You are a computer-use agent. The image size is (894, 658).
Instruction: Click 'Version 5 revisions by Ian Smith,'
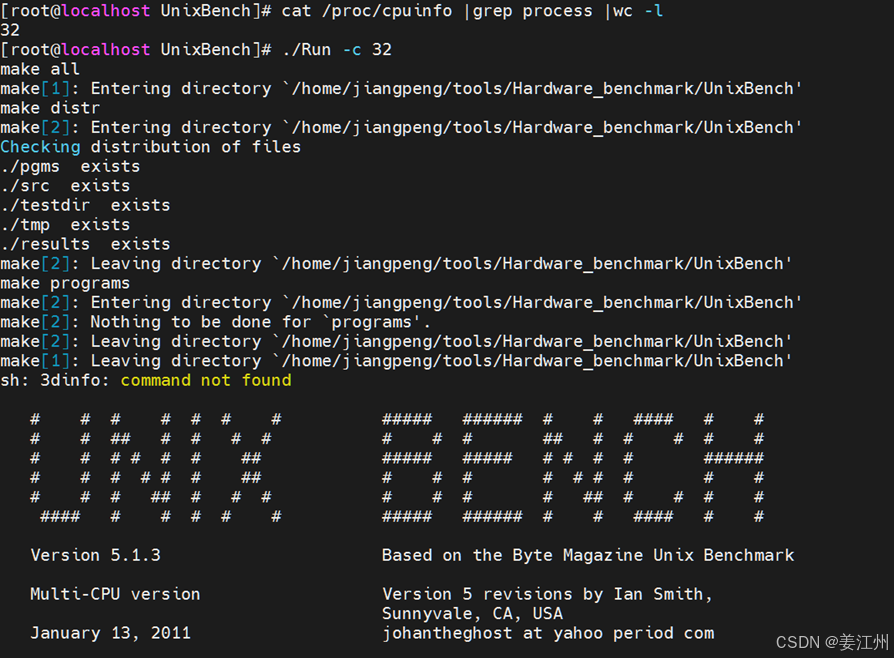(x=547, y=594)
